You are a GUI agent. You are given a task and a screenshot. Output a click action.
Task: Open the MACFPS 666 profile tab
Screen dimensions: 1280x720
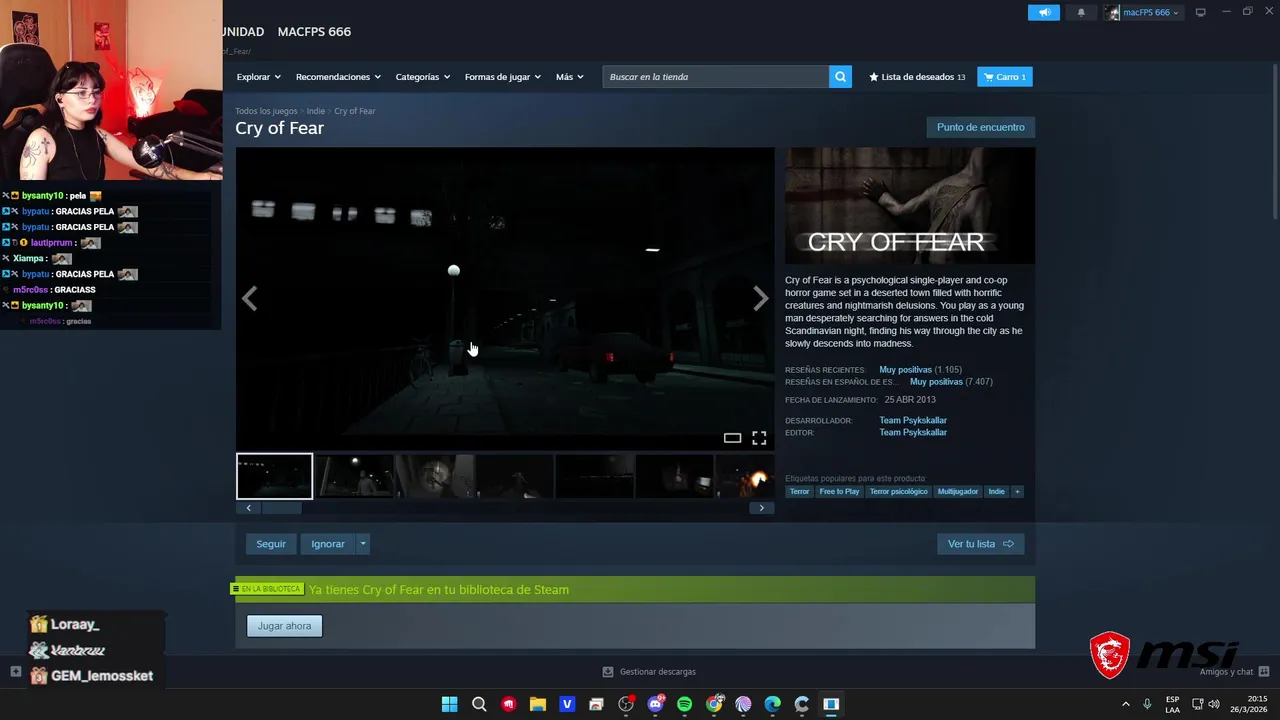(314, 32)
